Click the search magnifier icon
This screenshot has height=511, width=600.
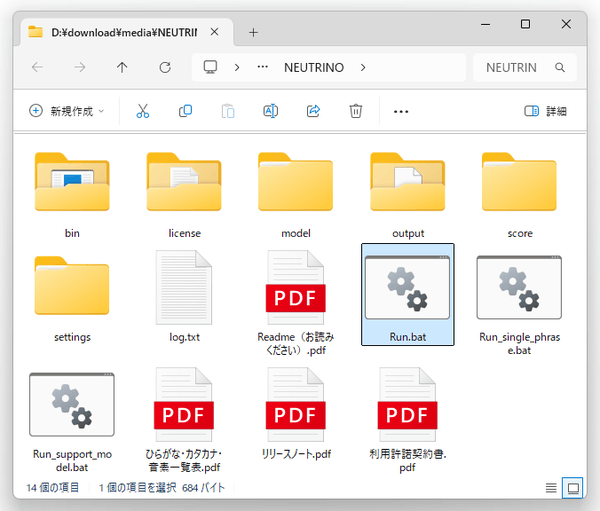tap(560, 67)
